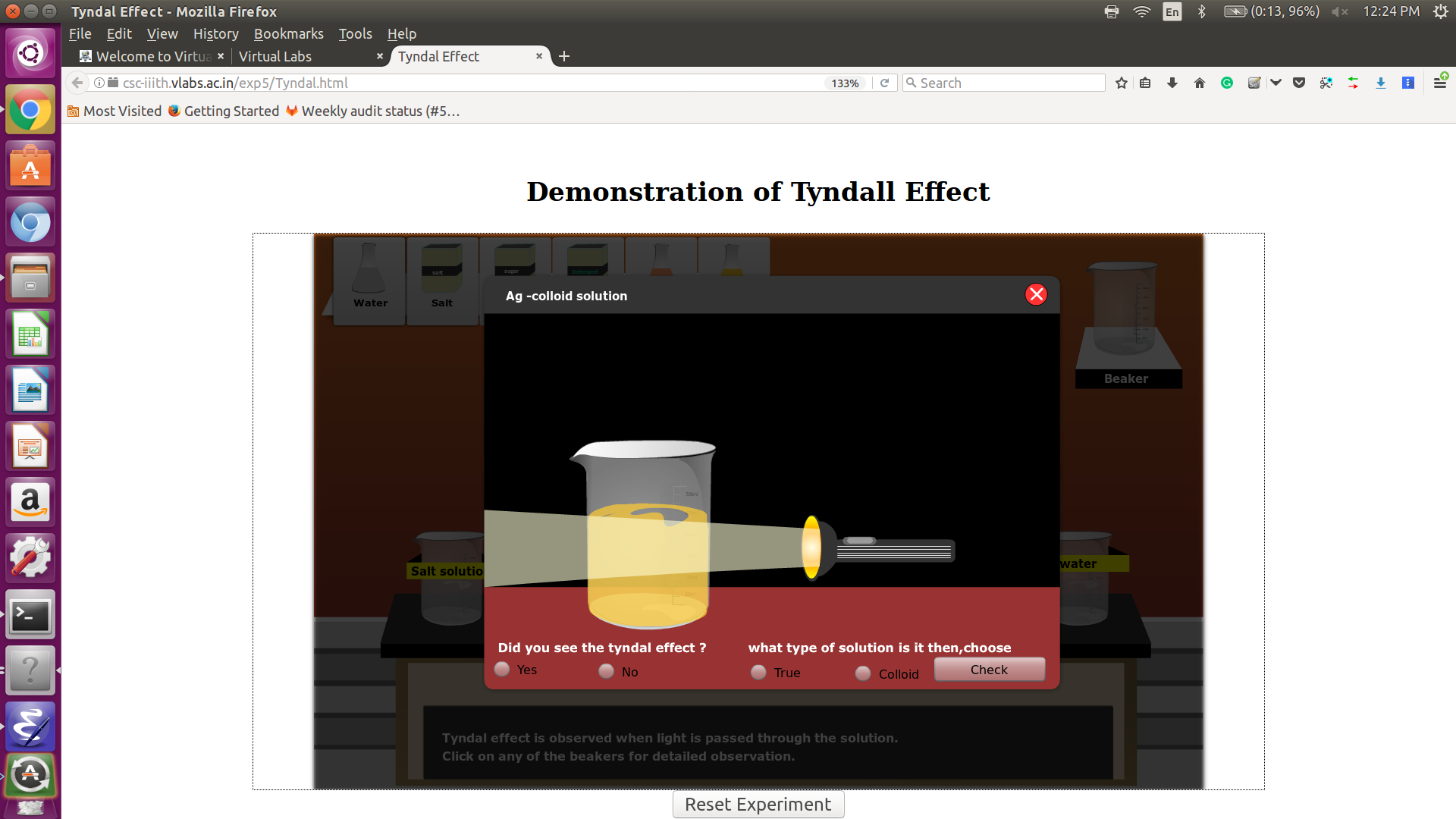Expand the Selenium IDE dropdown arrow
Image resolution: width=1456 pixels, height=819 pixels.
(x=1276, y=83)
